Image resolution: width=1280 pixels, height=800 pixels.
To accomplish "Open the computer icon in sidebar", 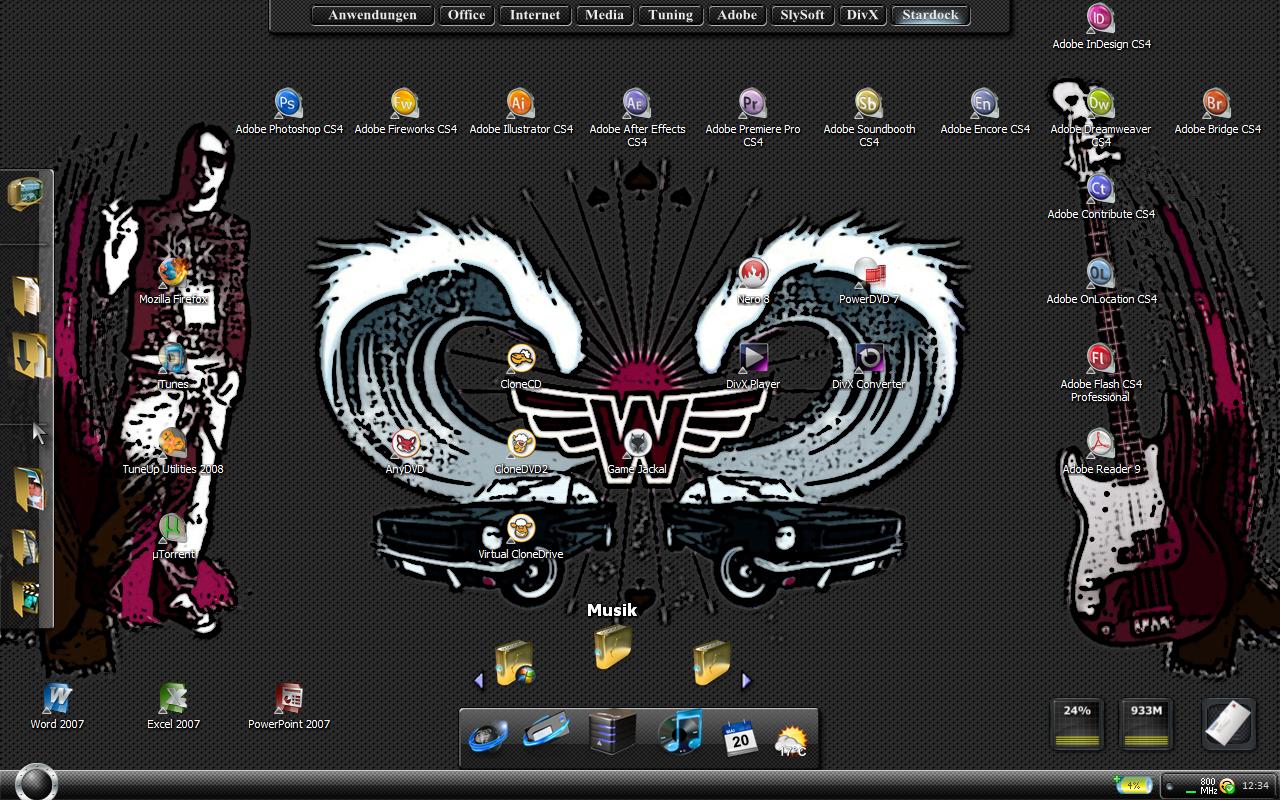I will click(25, 193).
